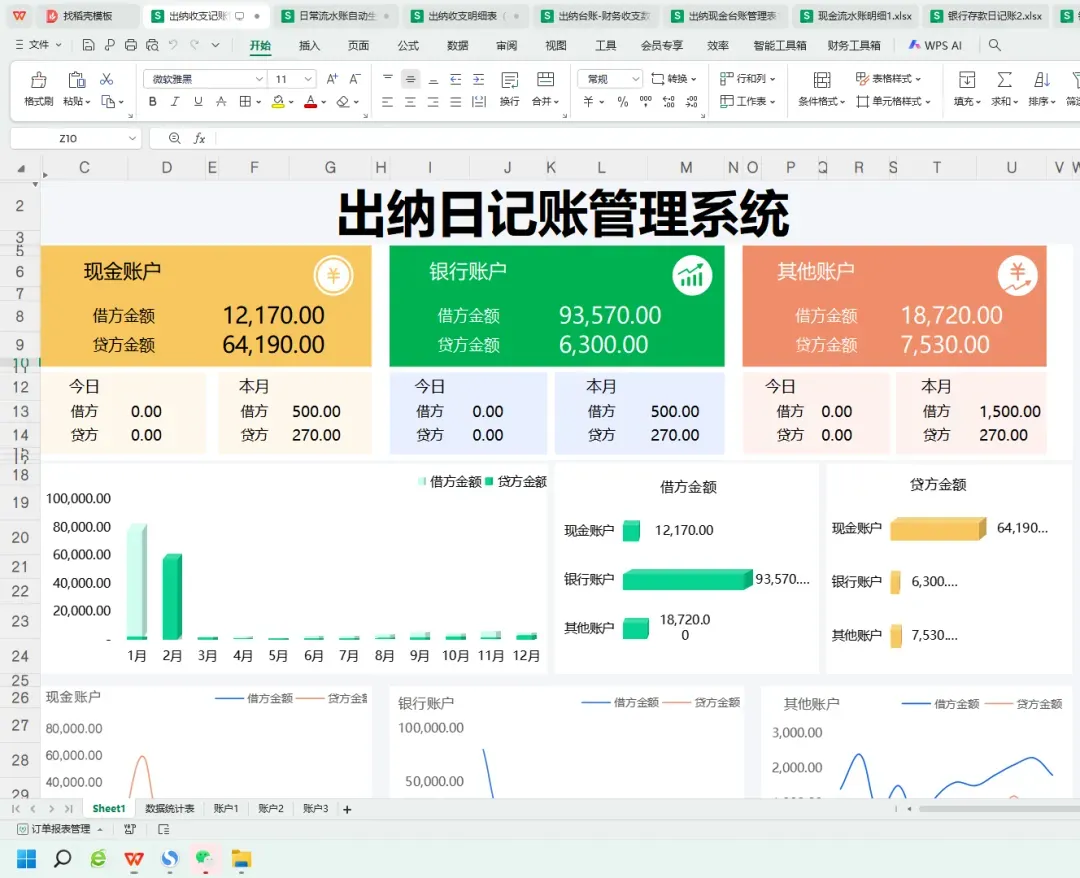Open the 公式 ribbon tab
The width and height of the screenshot is (1080, 878).
[408, 45]
